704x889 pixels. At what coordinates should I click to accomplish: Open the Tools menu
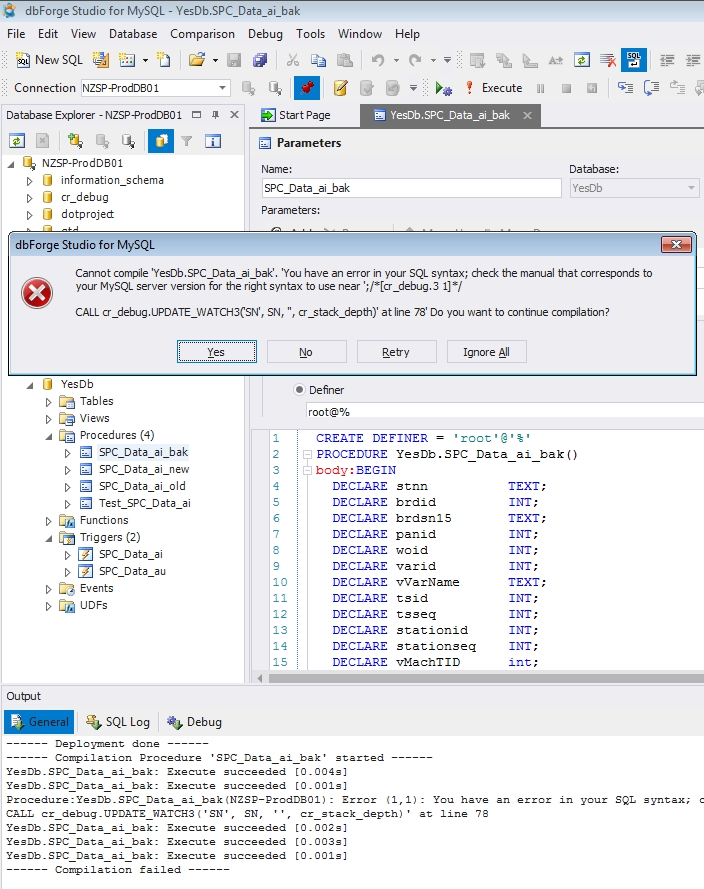coord(310,33)
